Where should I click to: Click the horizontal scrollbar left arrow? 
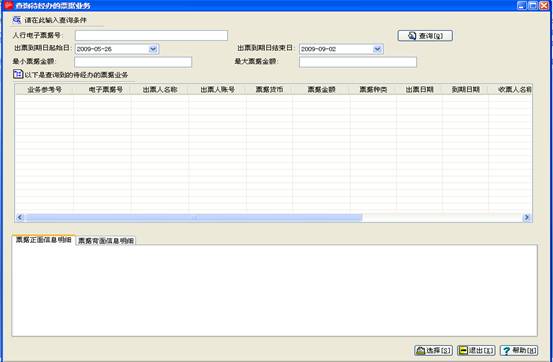20,217
